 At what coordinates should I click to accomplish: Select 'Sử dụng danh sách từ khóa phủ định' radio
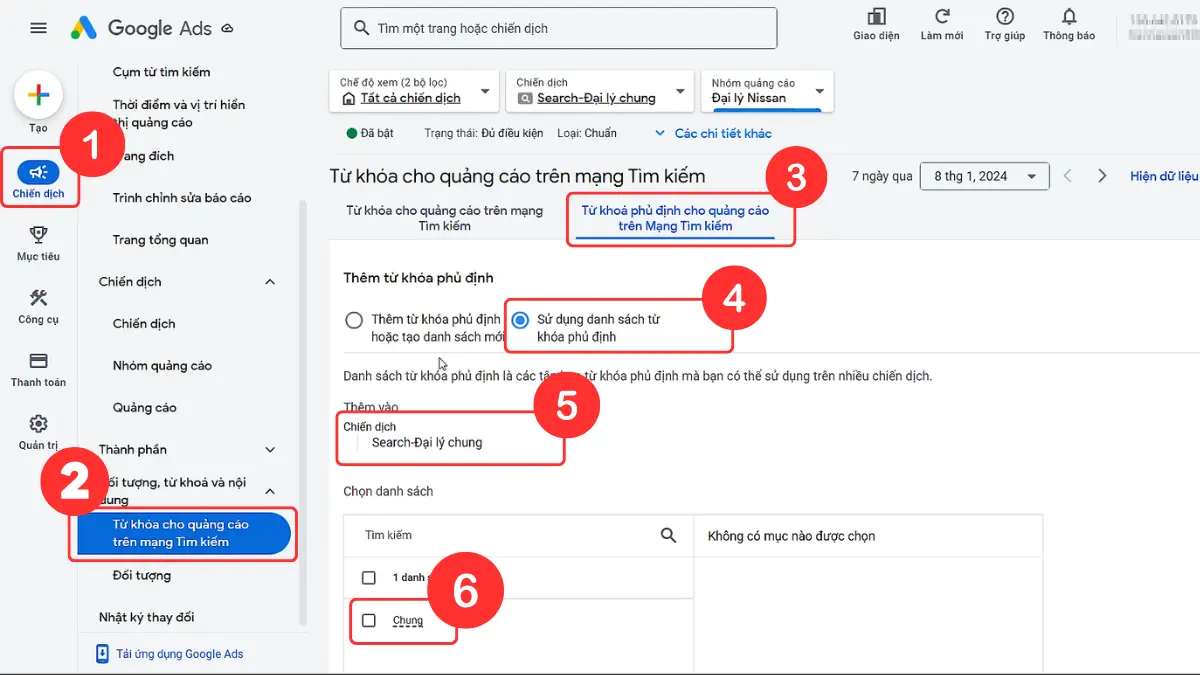(520, 320)
